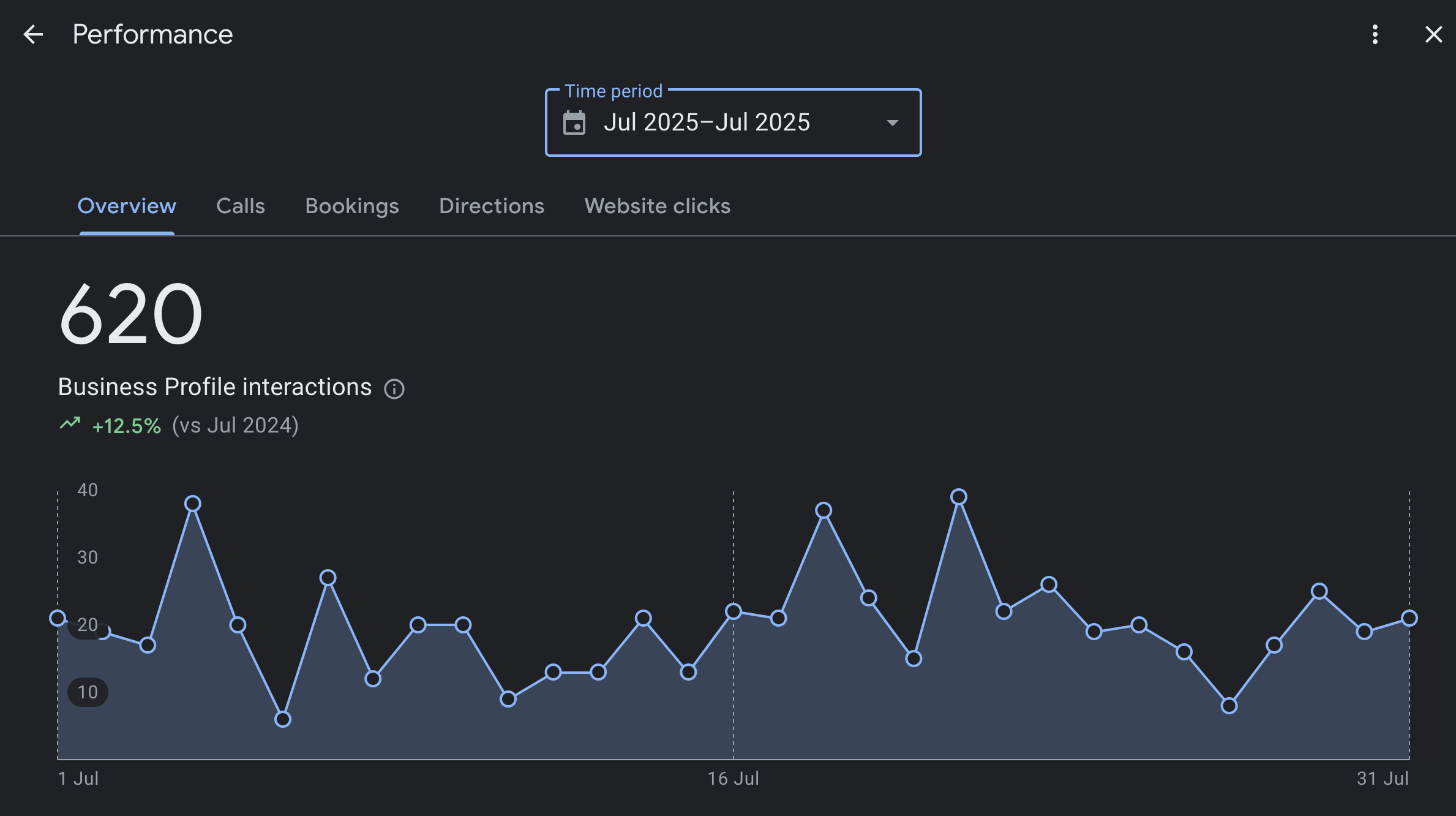
Task: Open the Website clicks tab
Action: (x=657, y=206)
